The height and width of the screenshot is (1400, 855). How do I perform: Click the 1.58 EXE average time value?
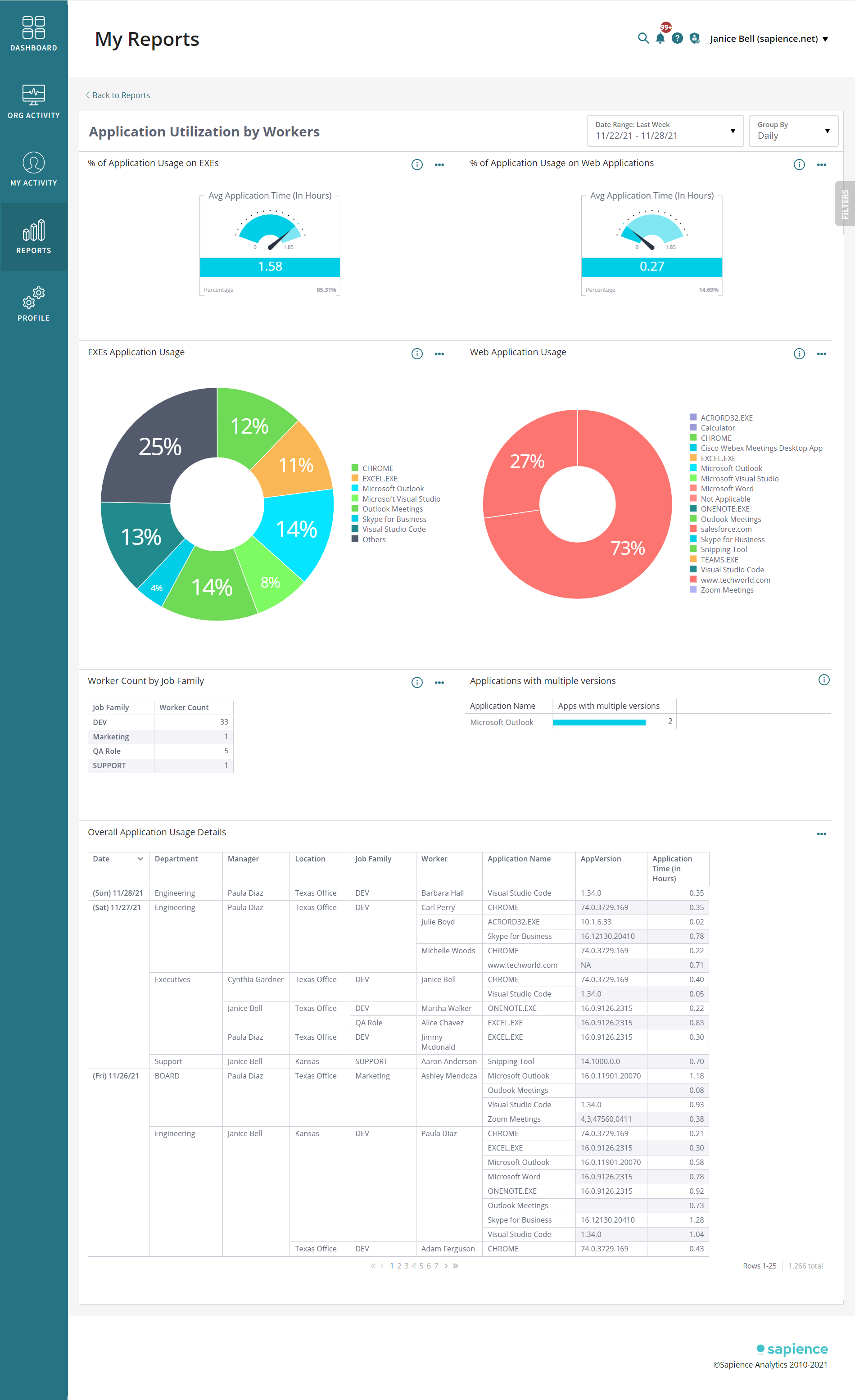[x=270, y=267]
